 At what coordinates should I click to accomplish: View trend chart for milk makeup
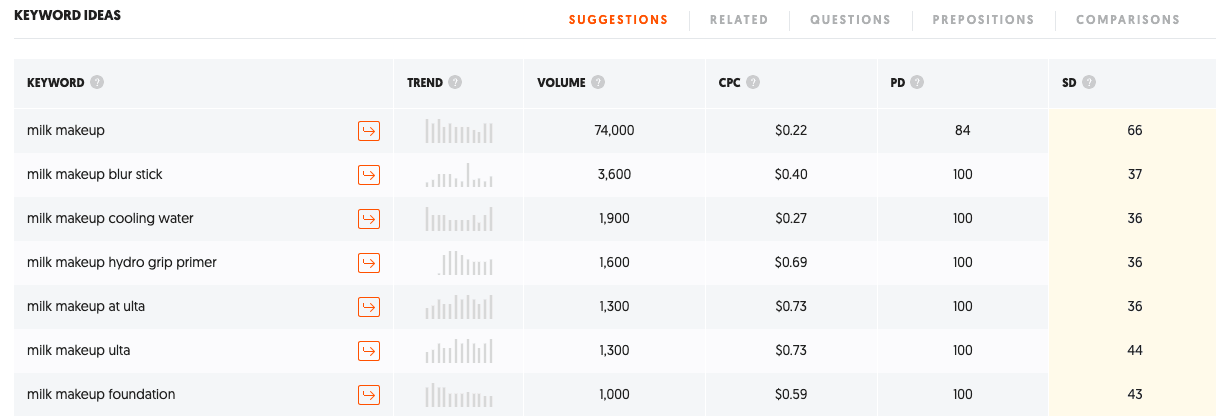coord(459,131)
